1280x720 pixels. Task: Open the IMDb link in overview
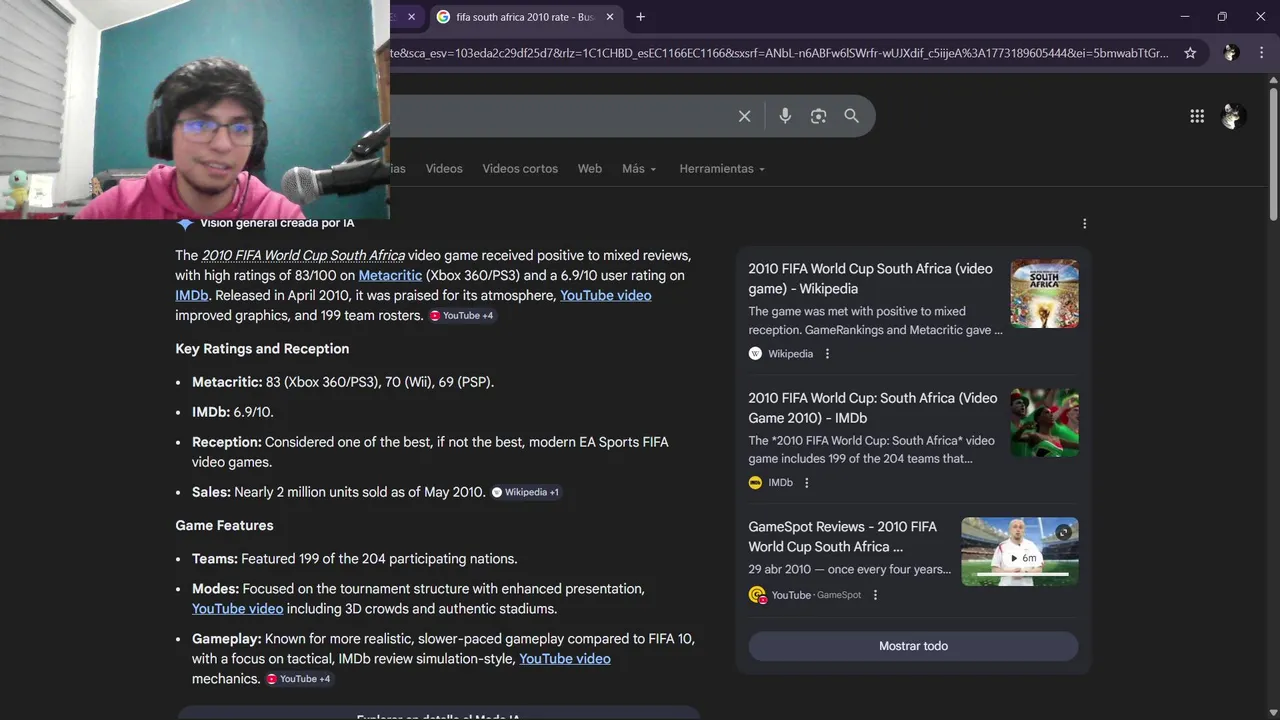coord(192,296)
